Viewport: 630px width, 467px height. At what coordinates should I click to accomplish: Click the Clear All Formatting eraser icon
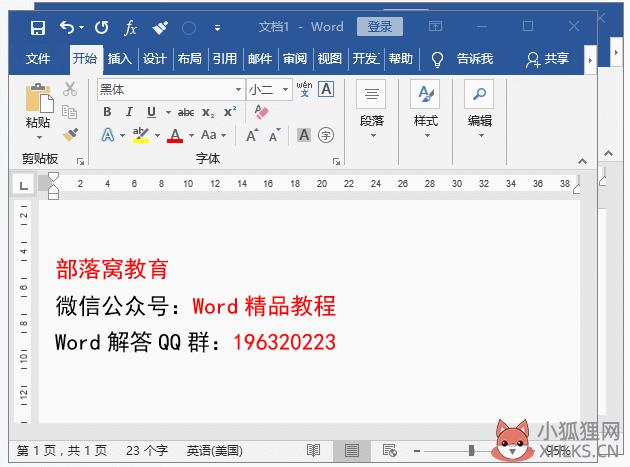coord(262,112)
